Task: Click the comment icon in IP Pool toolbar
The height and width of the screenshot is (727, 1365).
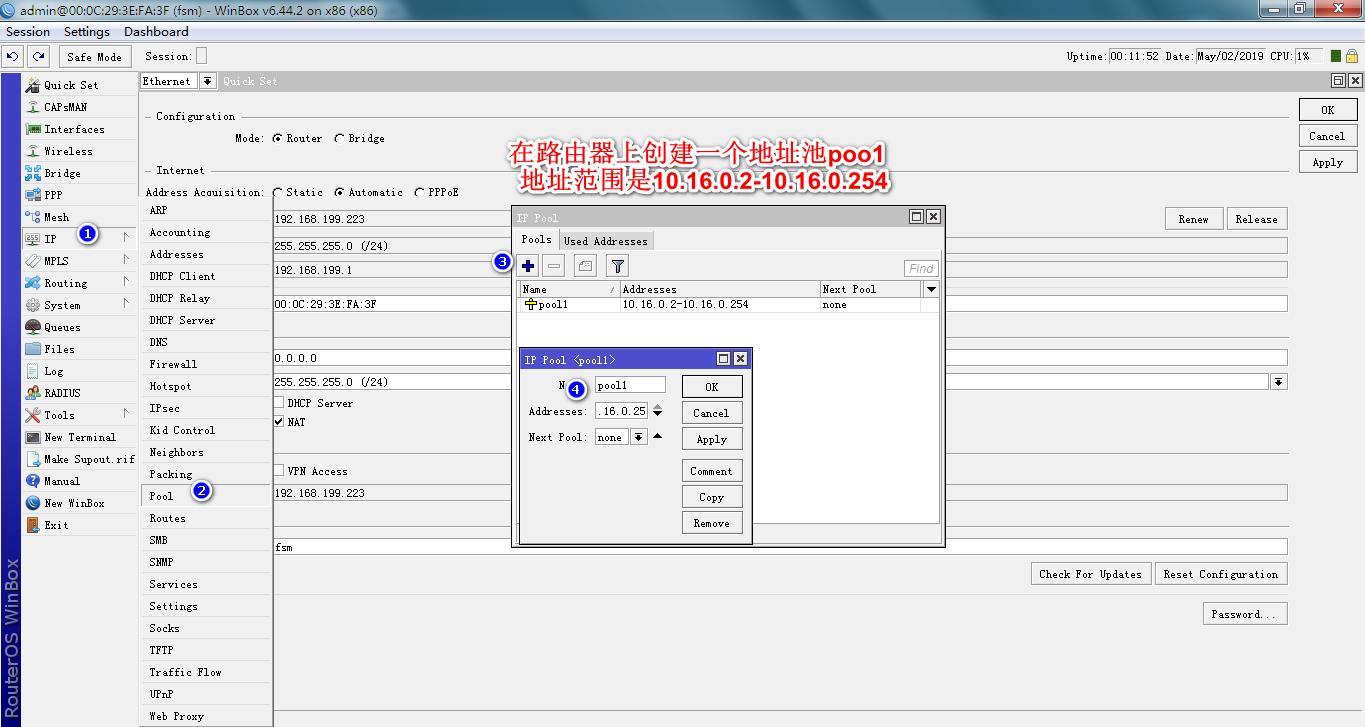Action: (x=585, y=266)
